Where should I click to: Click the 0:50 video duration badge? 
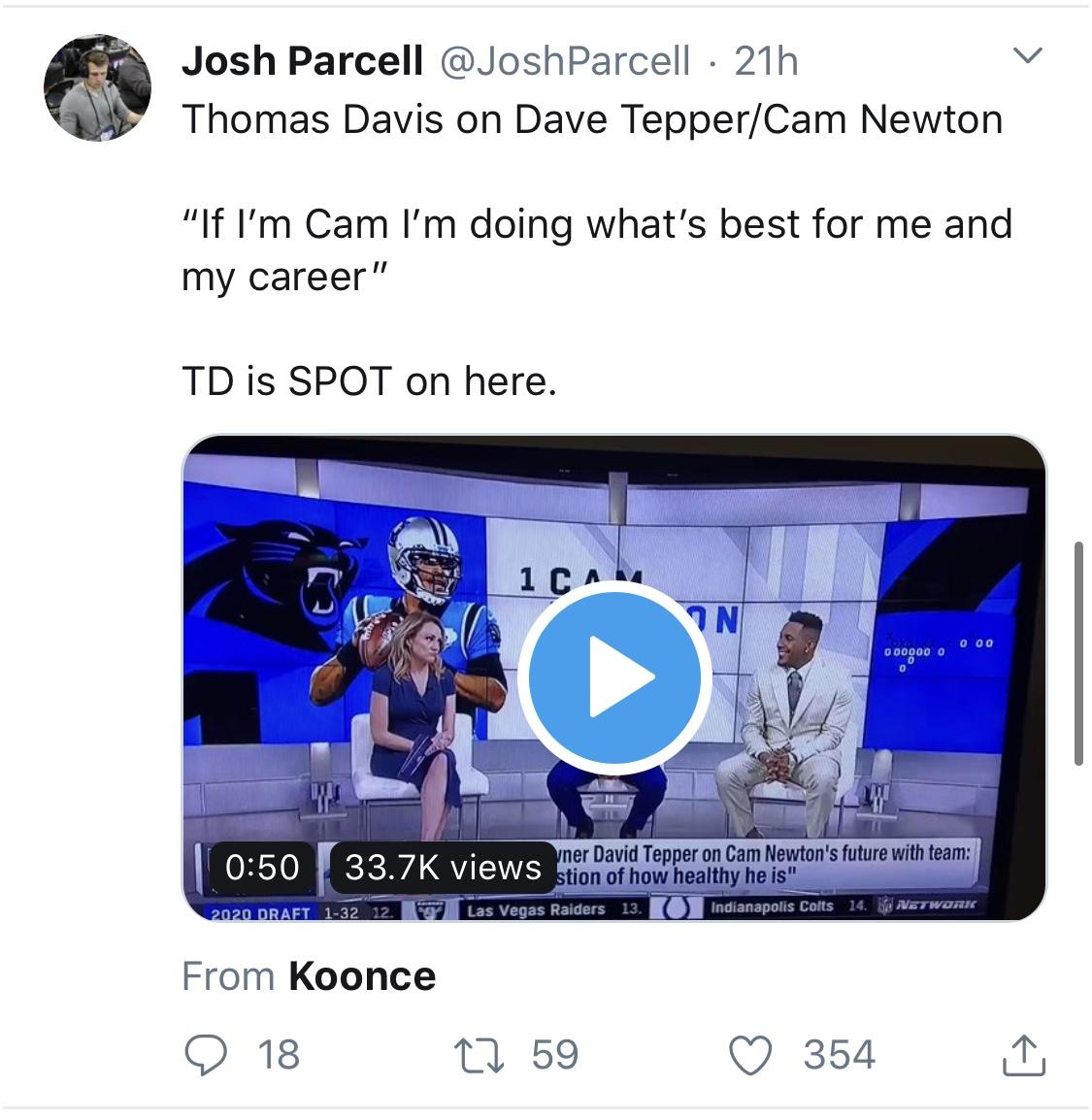pos(262,868)
